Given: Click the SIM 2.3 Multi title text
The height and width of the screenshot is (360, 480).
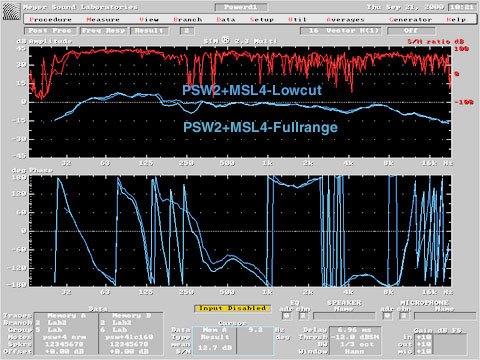Looking at the screenshot, I should pos(241,41).
